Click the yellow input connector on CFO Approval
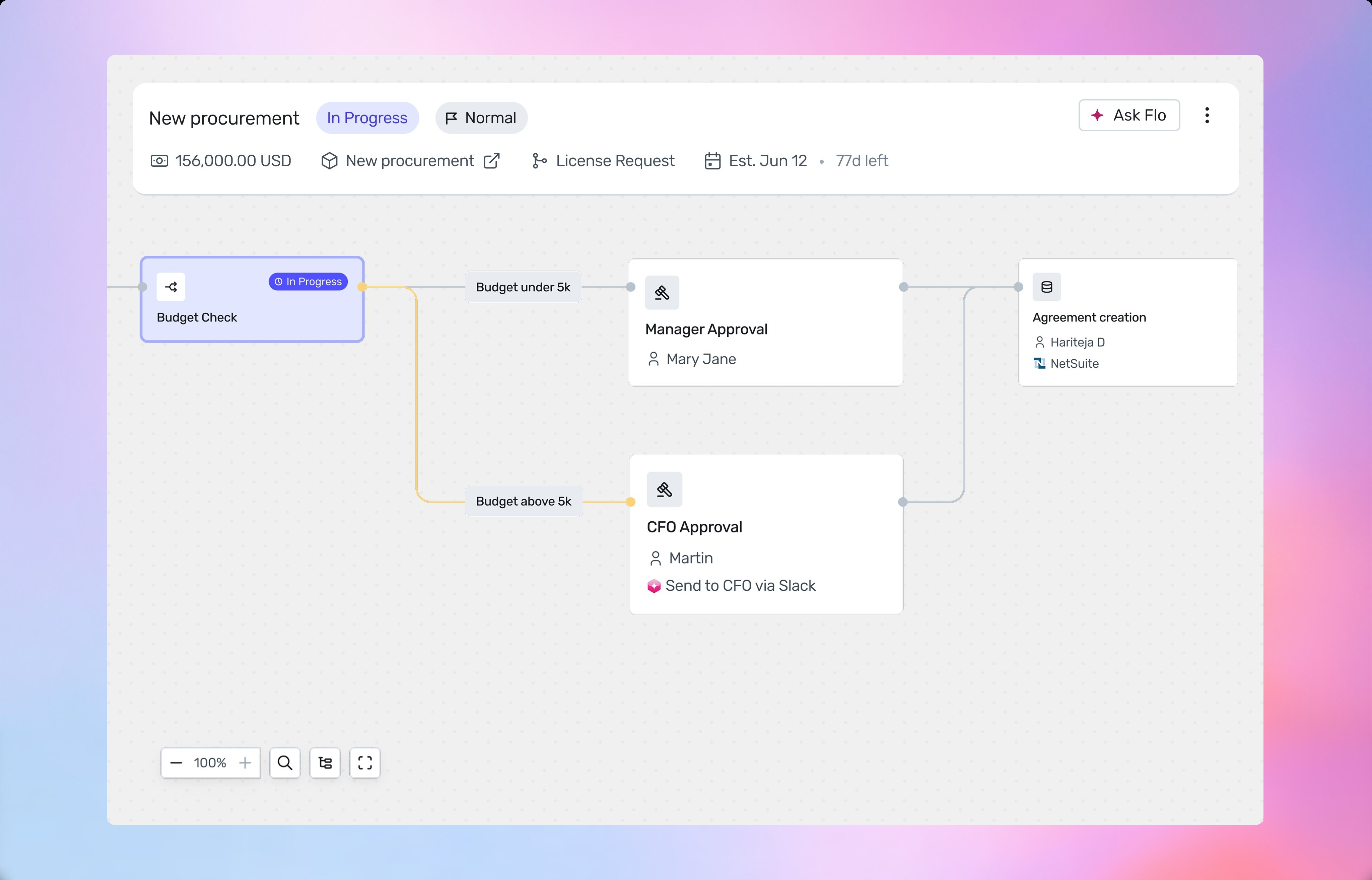Image resolution: width=1372 pixels, height=880 pixels. [631, 502]
